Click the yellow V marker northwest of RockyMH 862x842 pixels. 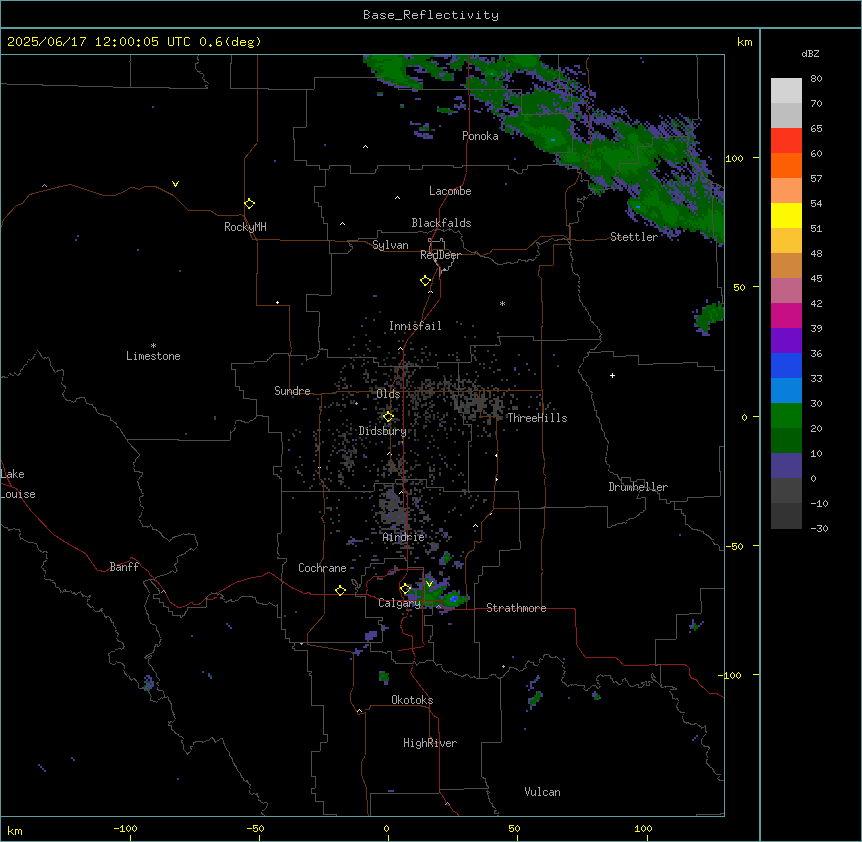[175, 184]
